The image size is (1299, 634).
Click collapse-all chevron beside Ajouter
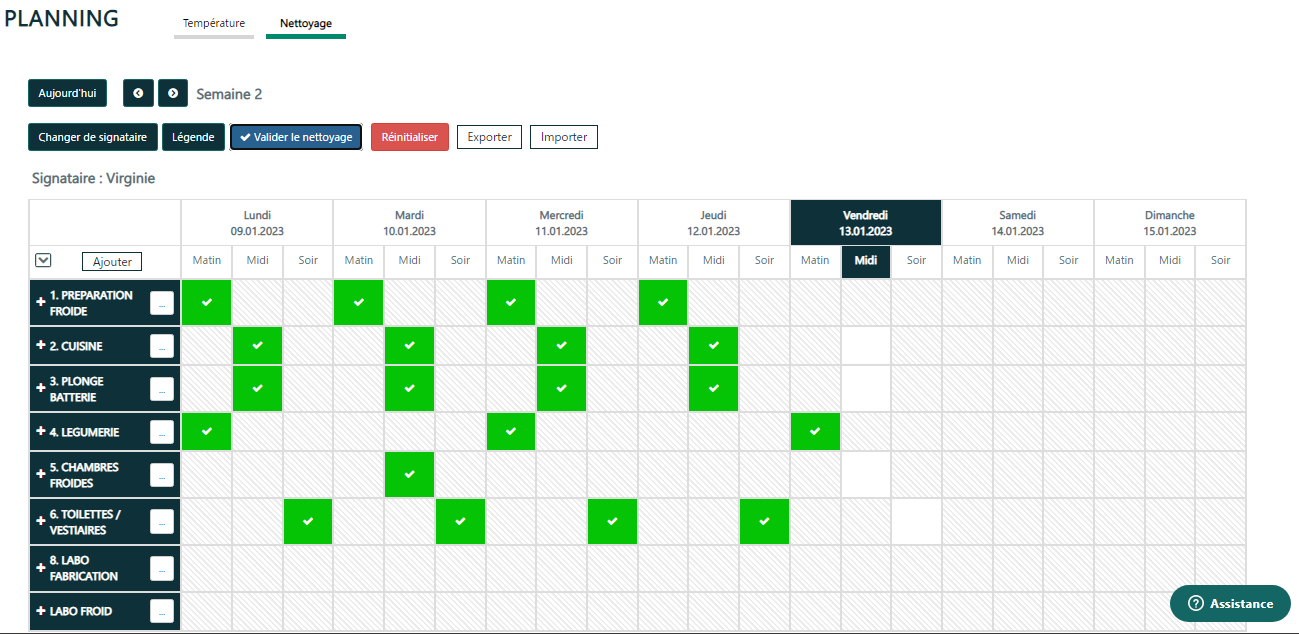pyautogui.click(x=43, y=260)
